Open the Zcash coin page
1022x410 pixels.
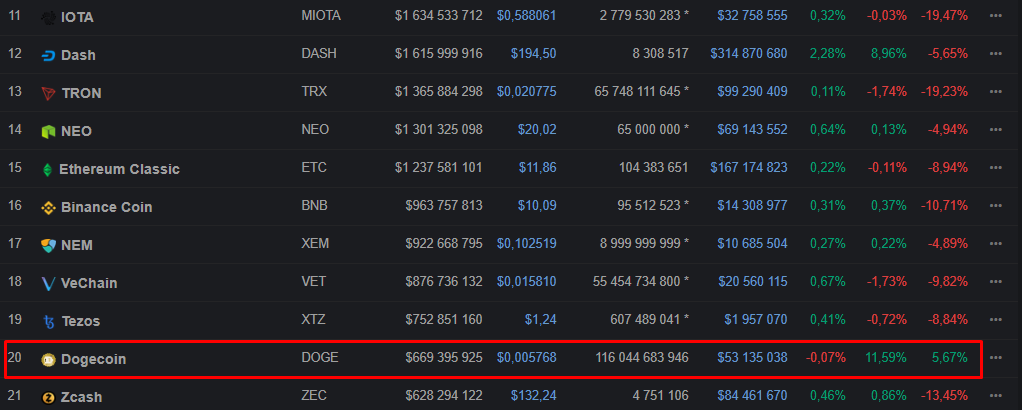click(x=81, y=397)
